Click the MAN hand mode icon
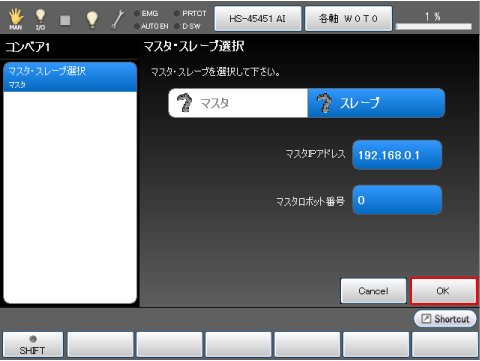 point(16,19)
